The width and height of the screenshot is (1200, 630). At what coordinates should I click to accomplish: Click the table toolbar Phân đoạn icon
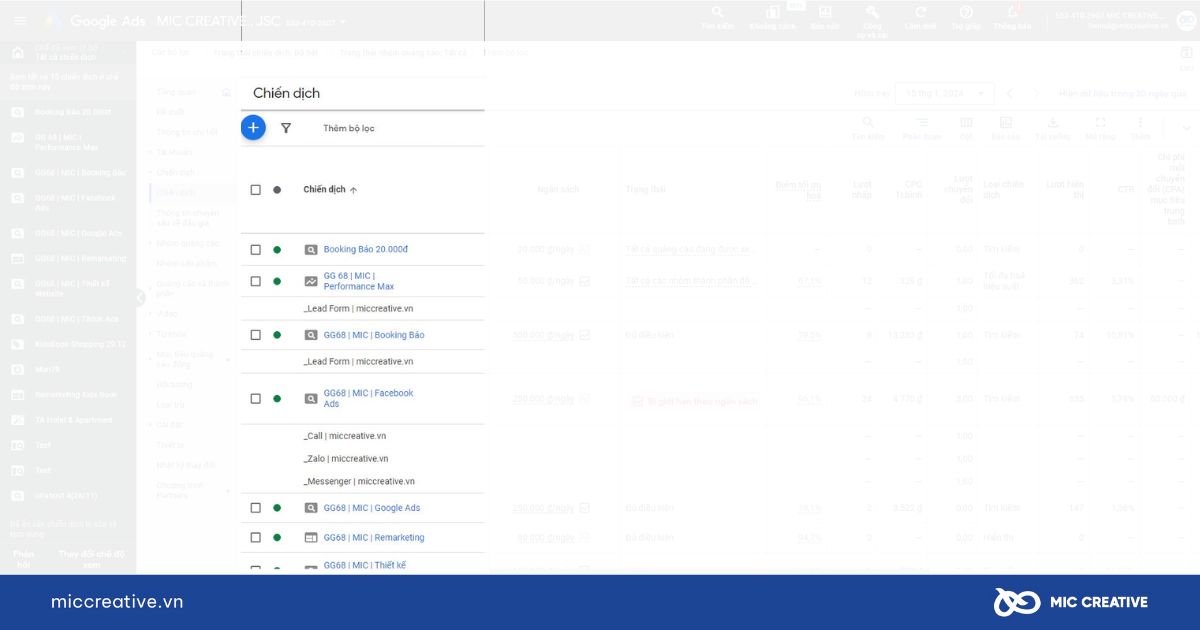(921, 122)
